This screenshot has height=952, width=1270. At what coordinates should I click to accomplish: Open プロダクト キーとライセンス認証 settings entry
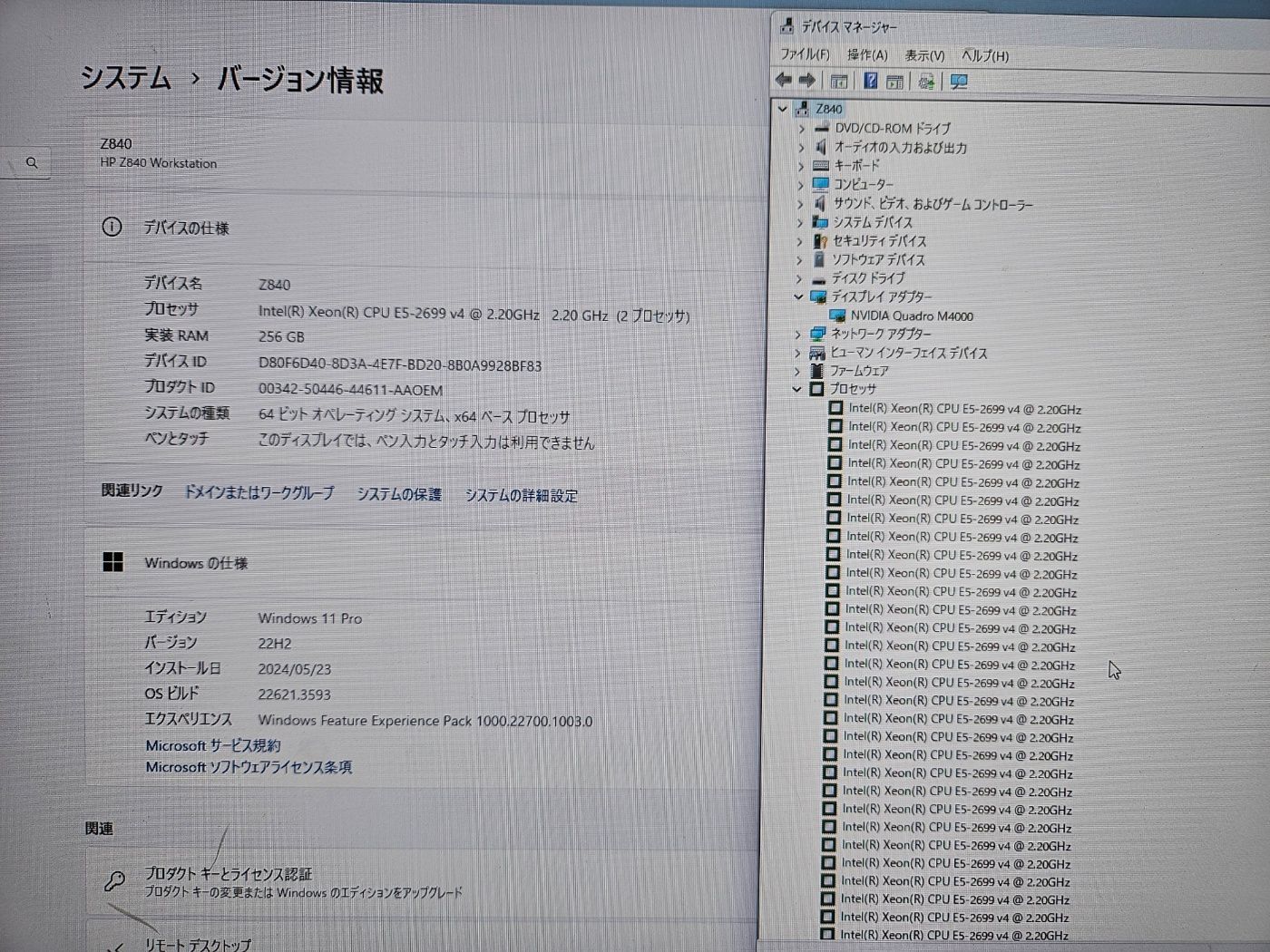pos(422,881)
